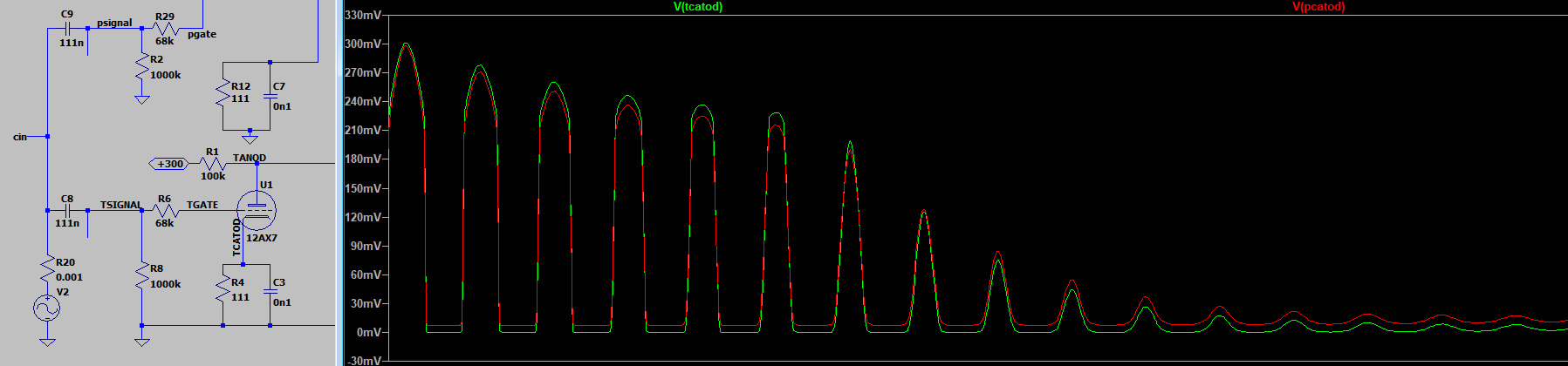
Task: Click resistor R6 68k symbol
Action: pyautogui.click(x=165, y=210)
